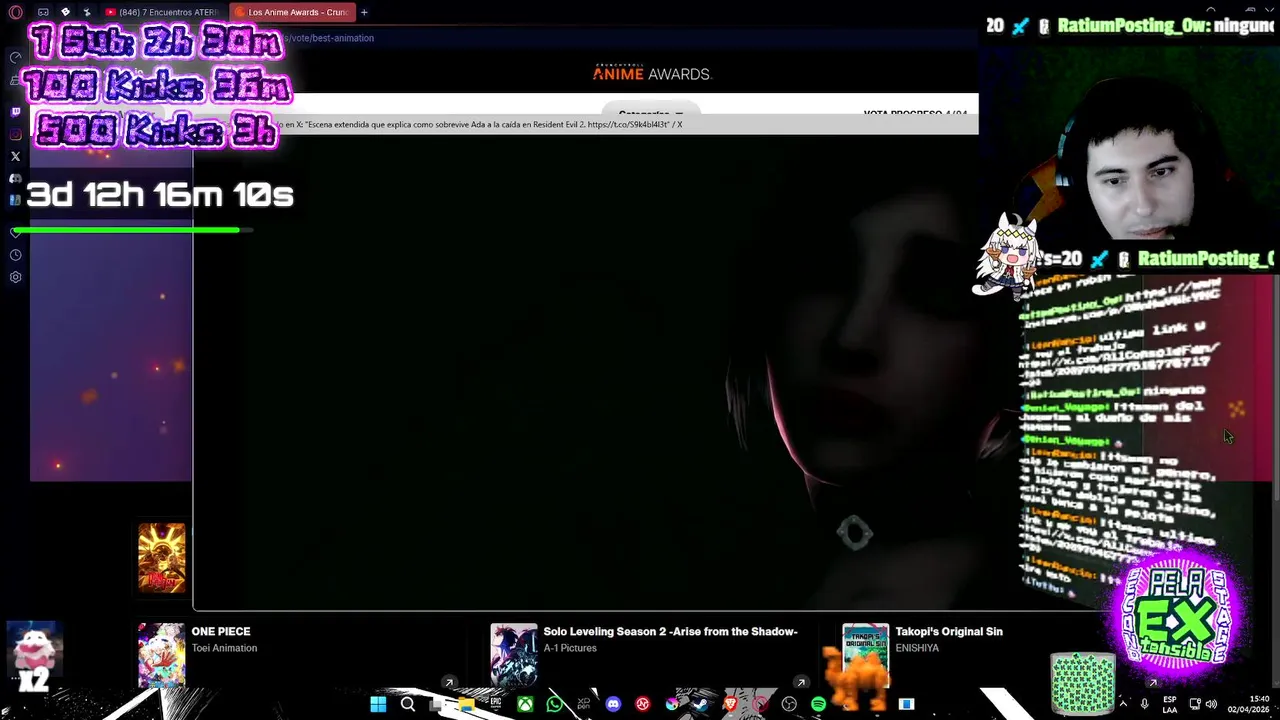
Task: Open Opera settings gear in sidebar
Action: [x=15, y=277]
